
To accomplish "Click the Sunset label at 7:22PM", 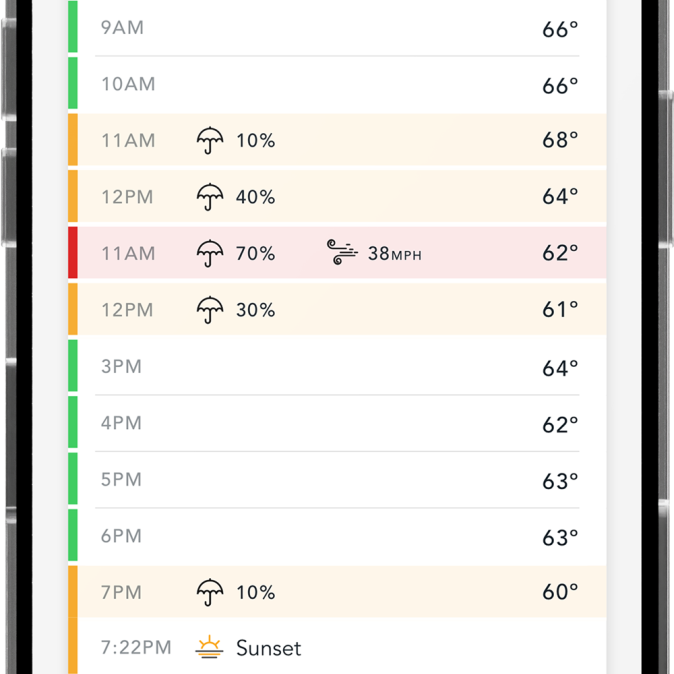I will (268, 648).
